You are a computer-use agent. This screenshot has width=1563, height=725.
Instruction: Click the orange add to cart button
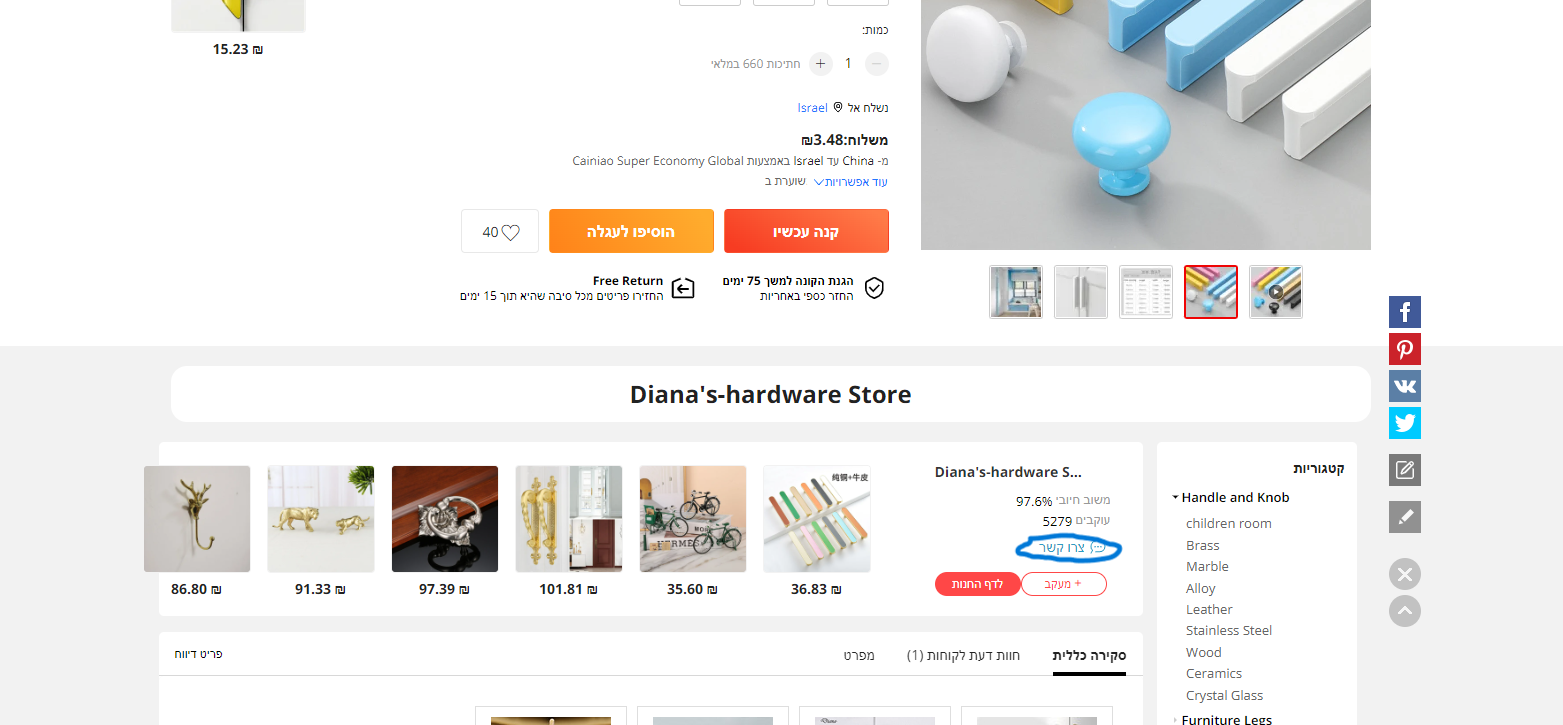[x=631, y=231]
